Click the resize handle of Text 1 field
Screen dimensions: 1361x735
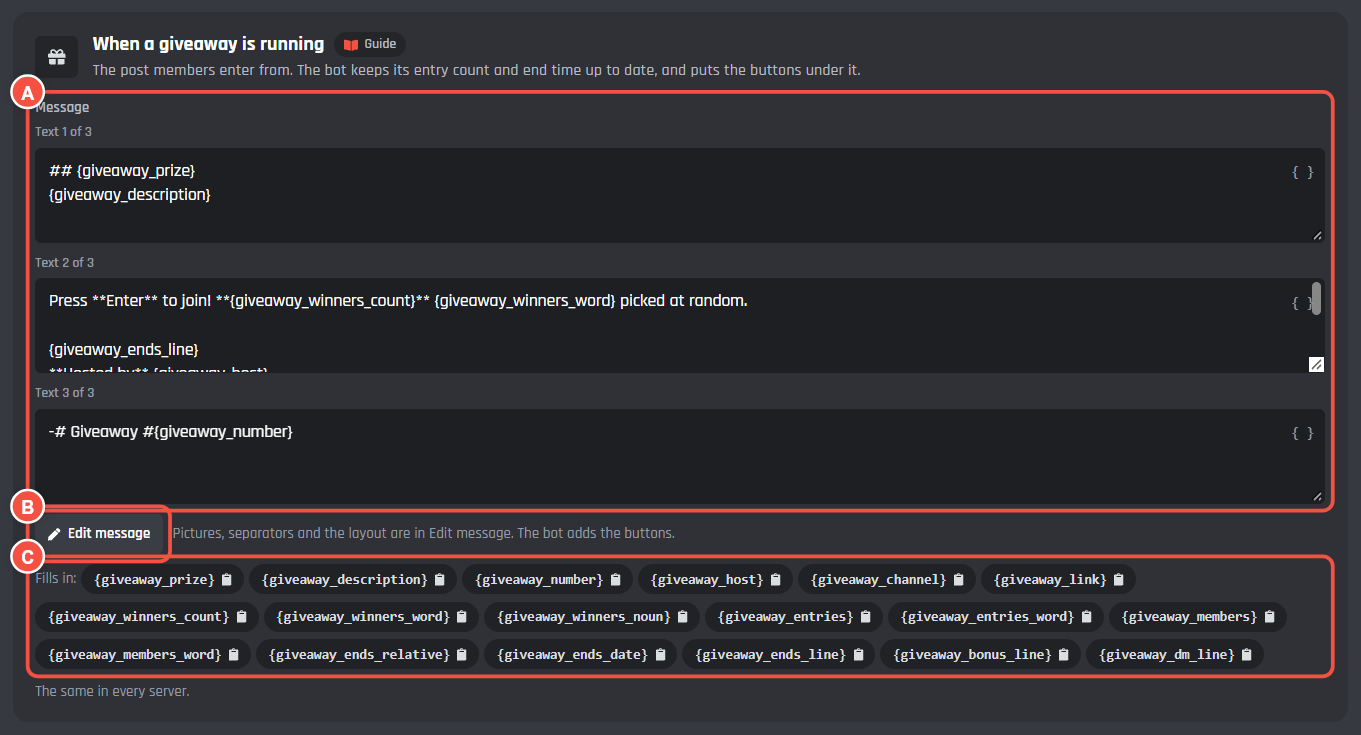click(x=1317, y=235)
